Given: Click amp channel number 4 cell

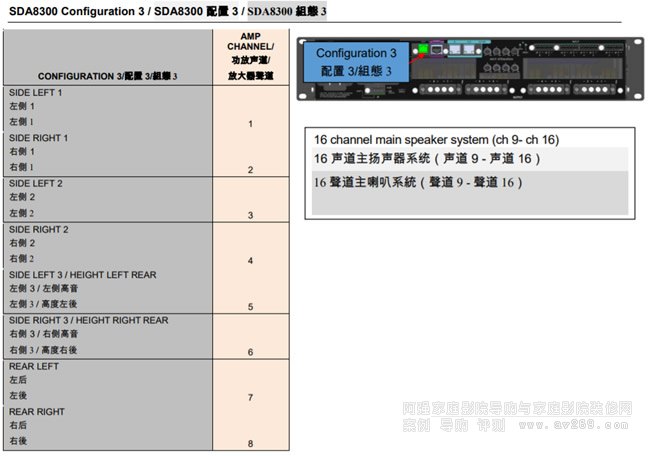Looking at the screenshot, I should click(250, 260).
